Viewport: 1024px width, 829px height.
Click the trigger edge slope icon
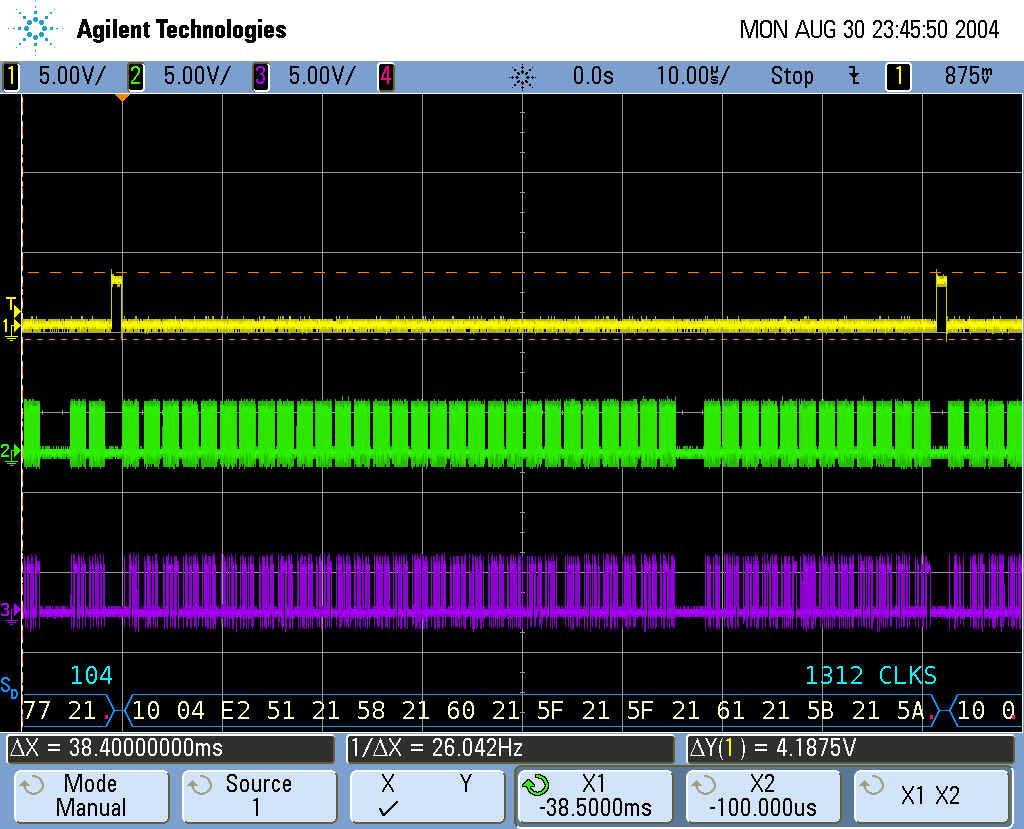pos(853,76)
